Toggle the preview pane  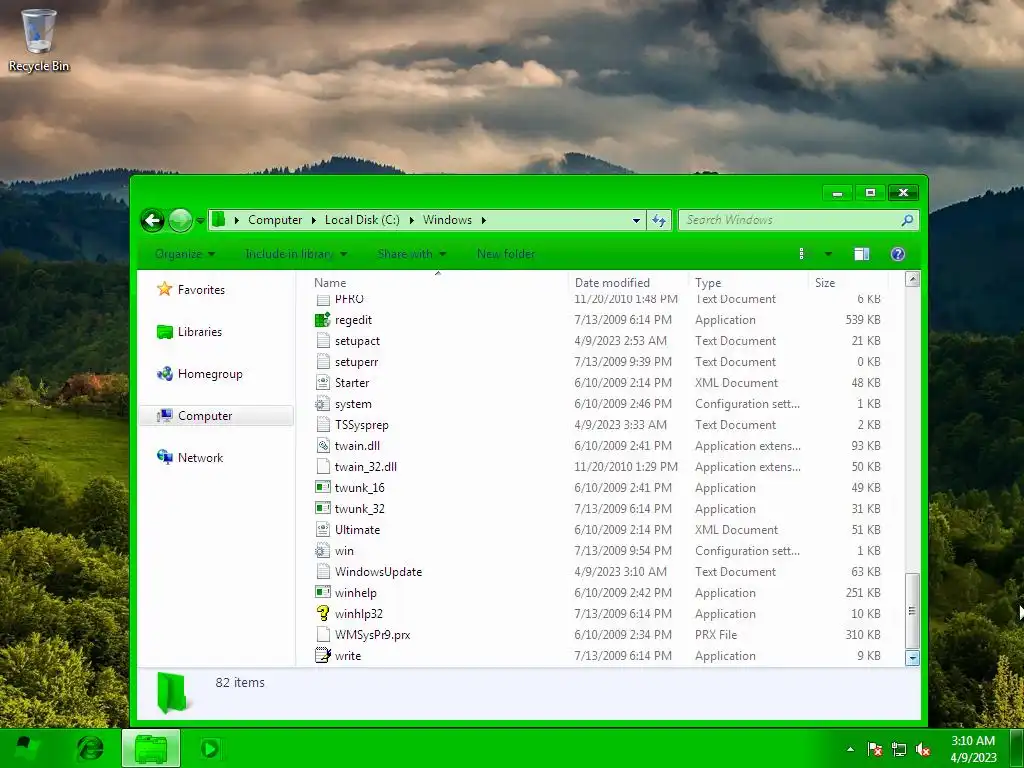(862, 254)
